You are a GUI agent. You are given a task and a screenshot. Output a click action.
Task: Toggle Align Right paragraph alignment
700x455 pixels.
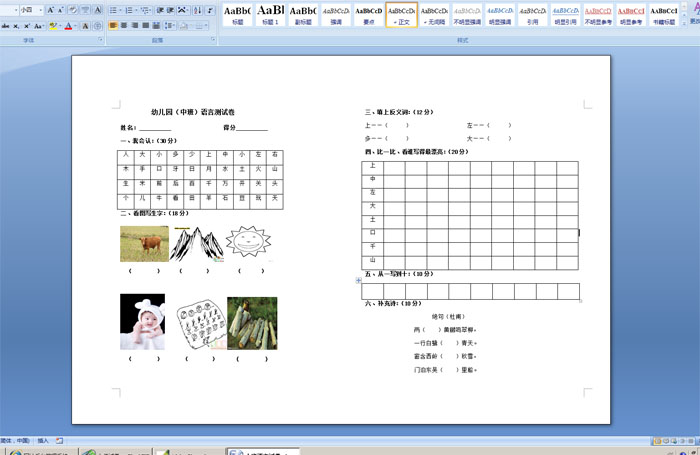(135, 26)
